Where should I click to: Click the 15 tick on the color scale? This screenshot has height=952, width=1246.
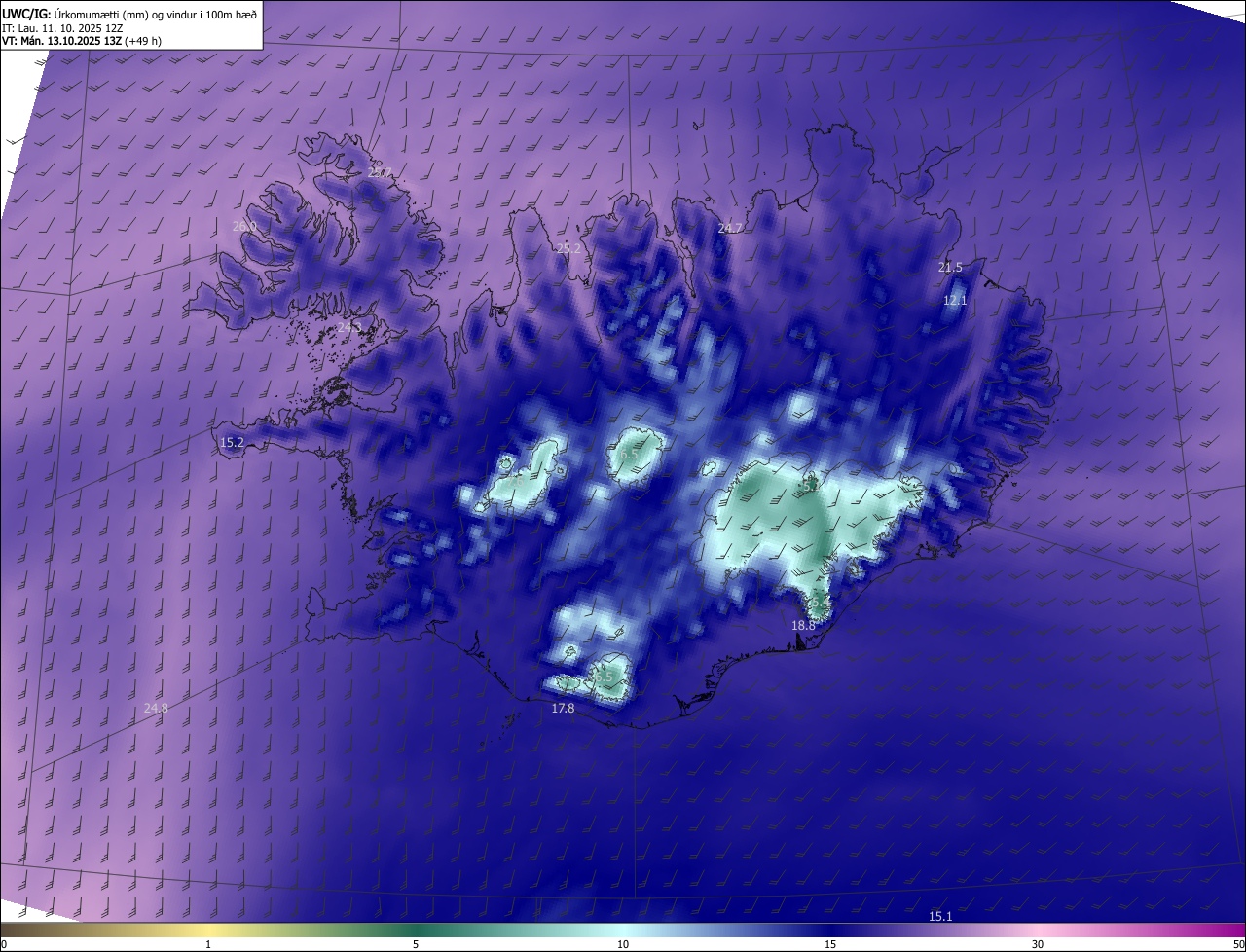[x=830, y=944]
